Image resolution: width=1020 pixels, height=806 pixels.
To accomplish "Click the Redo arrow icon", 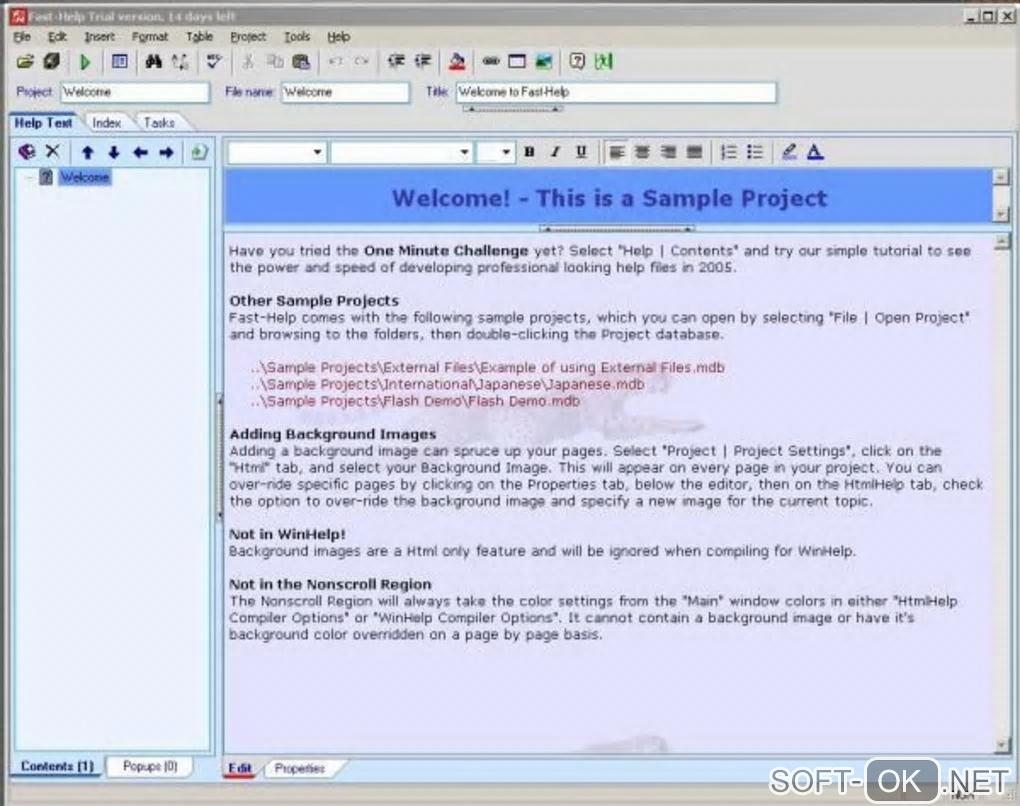I will (x=362, y=62).
